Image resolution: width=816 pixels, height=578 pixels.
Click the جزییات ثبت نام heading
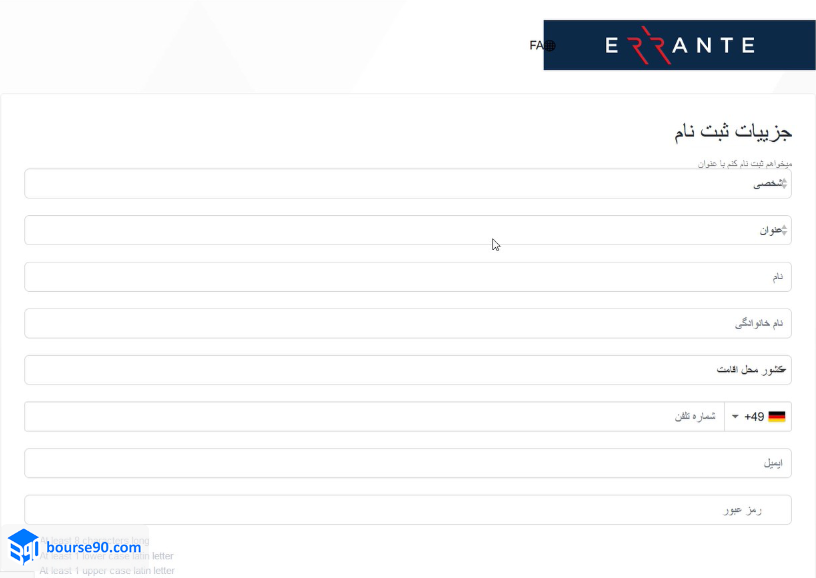pos(732,132)
